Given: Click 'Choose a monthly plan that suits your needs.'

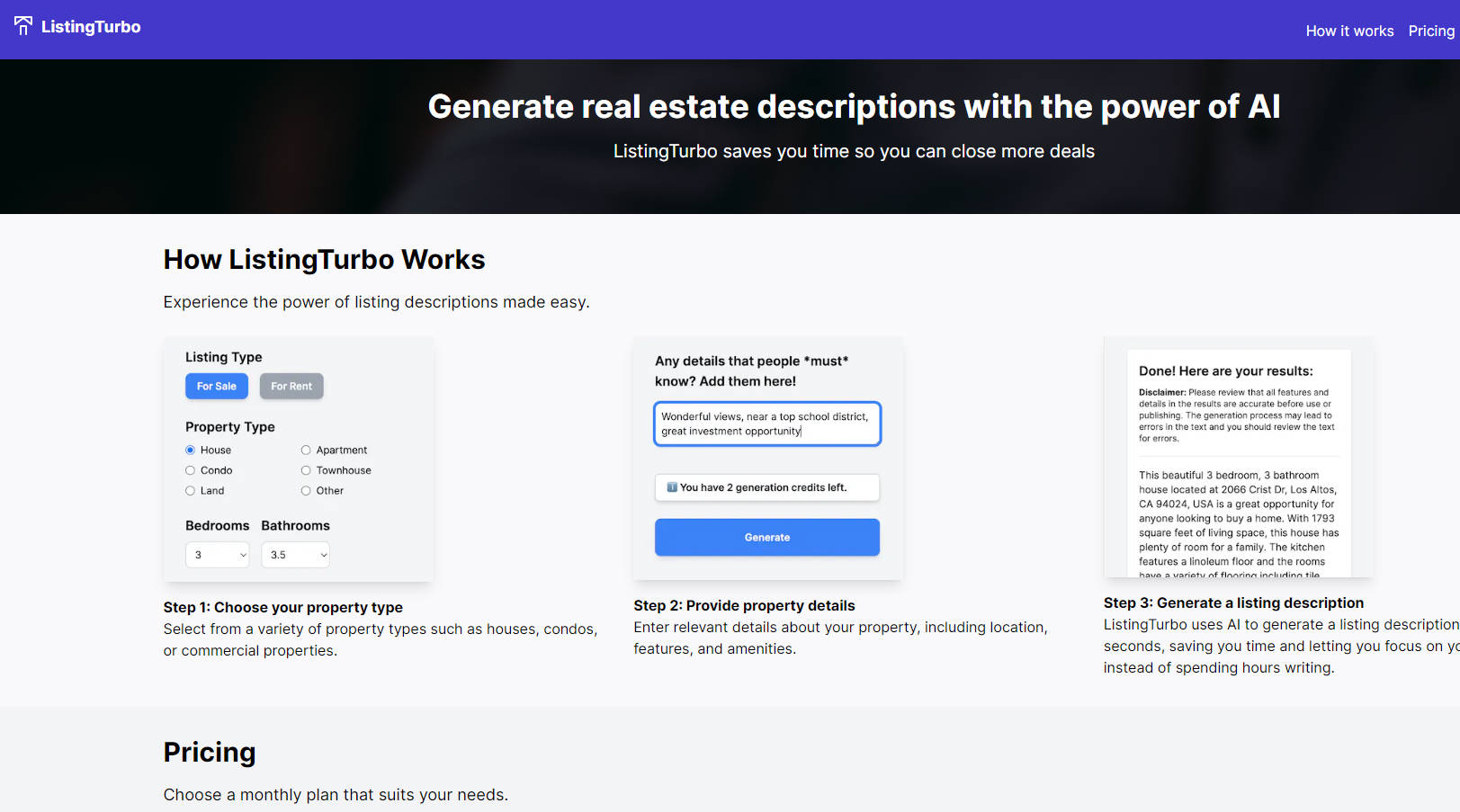Looking at the screenshot, I should tap(336, 795).
